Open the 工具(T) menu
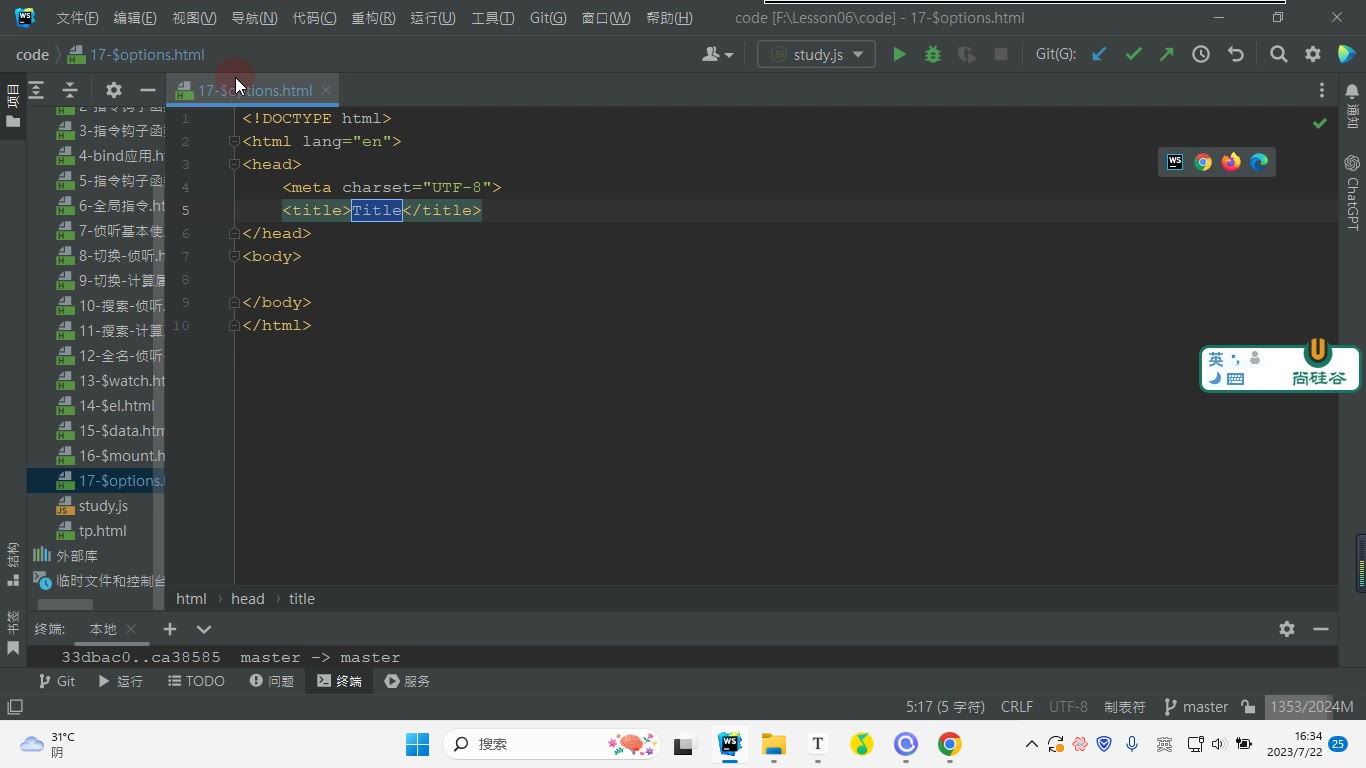Image resolution: width=1366 pixels, height=768 pixels. (x=492, y=18)
